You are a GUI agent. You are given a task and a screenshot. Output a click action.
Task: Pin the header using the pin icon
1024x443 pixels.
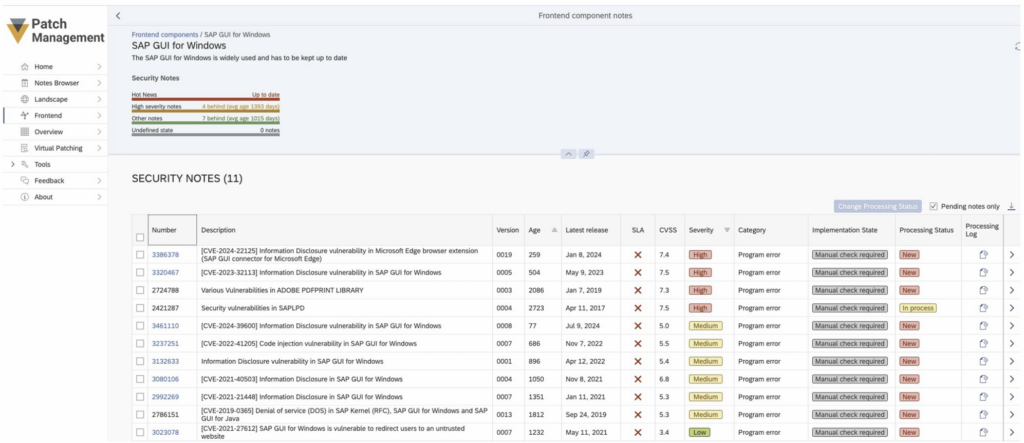587,155
